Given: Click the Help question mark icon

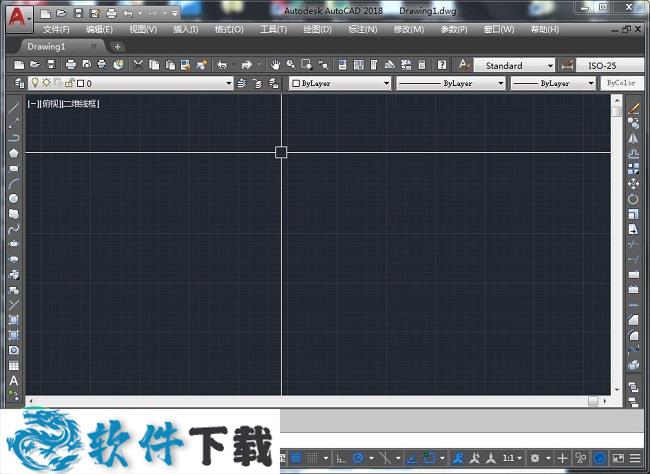Looking at the screenshot, I should [442, 65].
